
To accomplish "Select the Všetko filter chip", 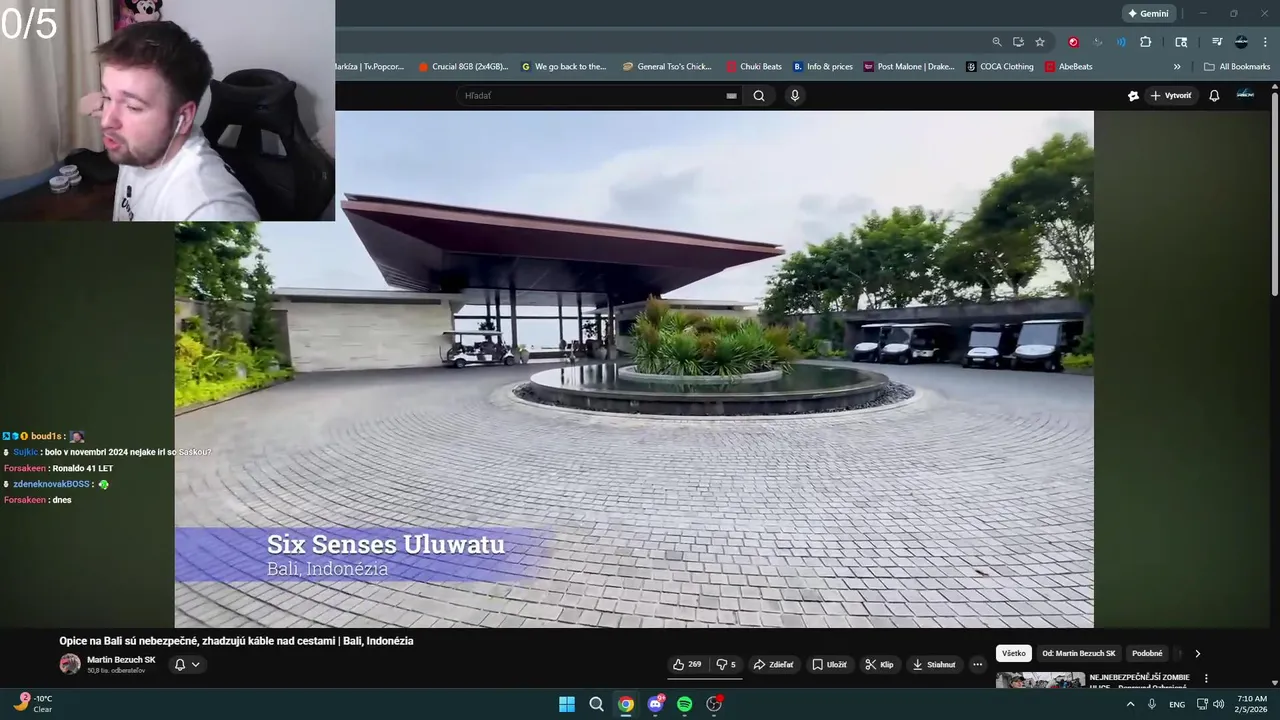I will tap(1014, 653).
